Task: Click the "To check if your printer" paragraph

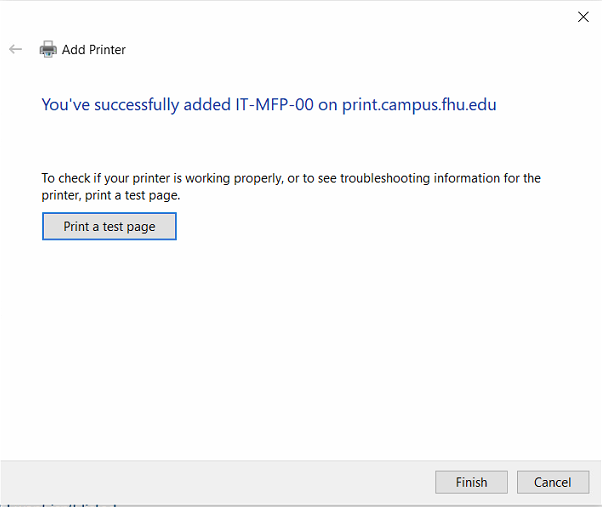Action: coord(291,187)
